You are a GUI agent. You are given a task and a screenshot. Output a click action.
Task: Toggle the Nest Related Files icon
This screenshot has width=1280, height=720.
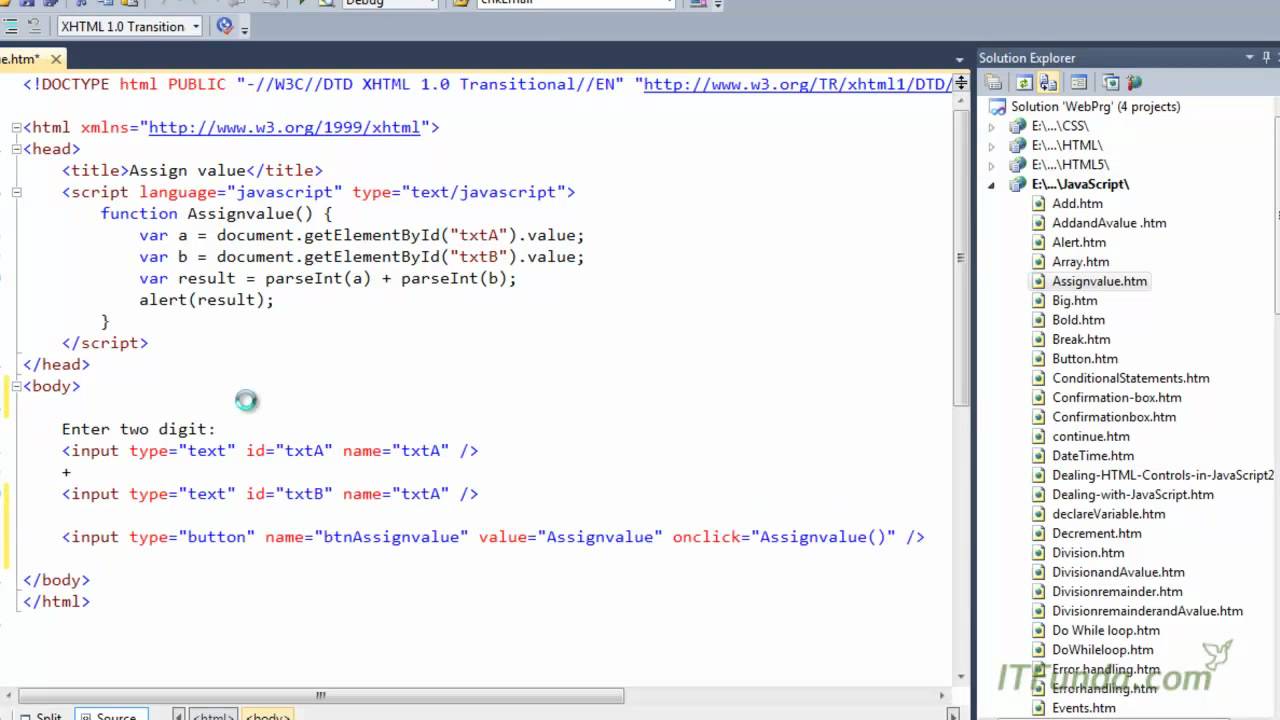(x=1048, y=83)
